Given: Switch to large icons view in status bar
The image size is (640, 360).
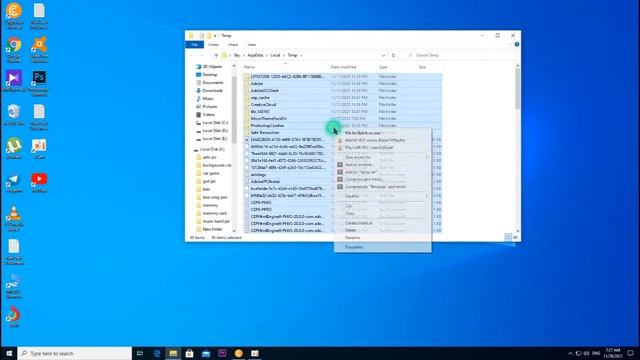Looking at the screenshot, I should pyautogui.click(x=516, y=237).
